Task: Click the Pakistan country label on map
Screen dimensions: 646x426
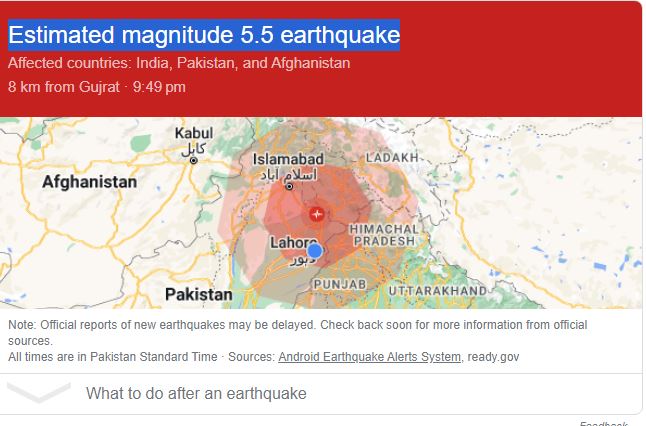Action: point(199,295)
